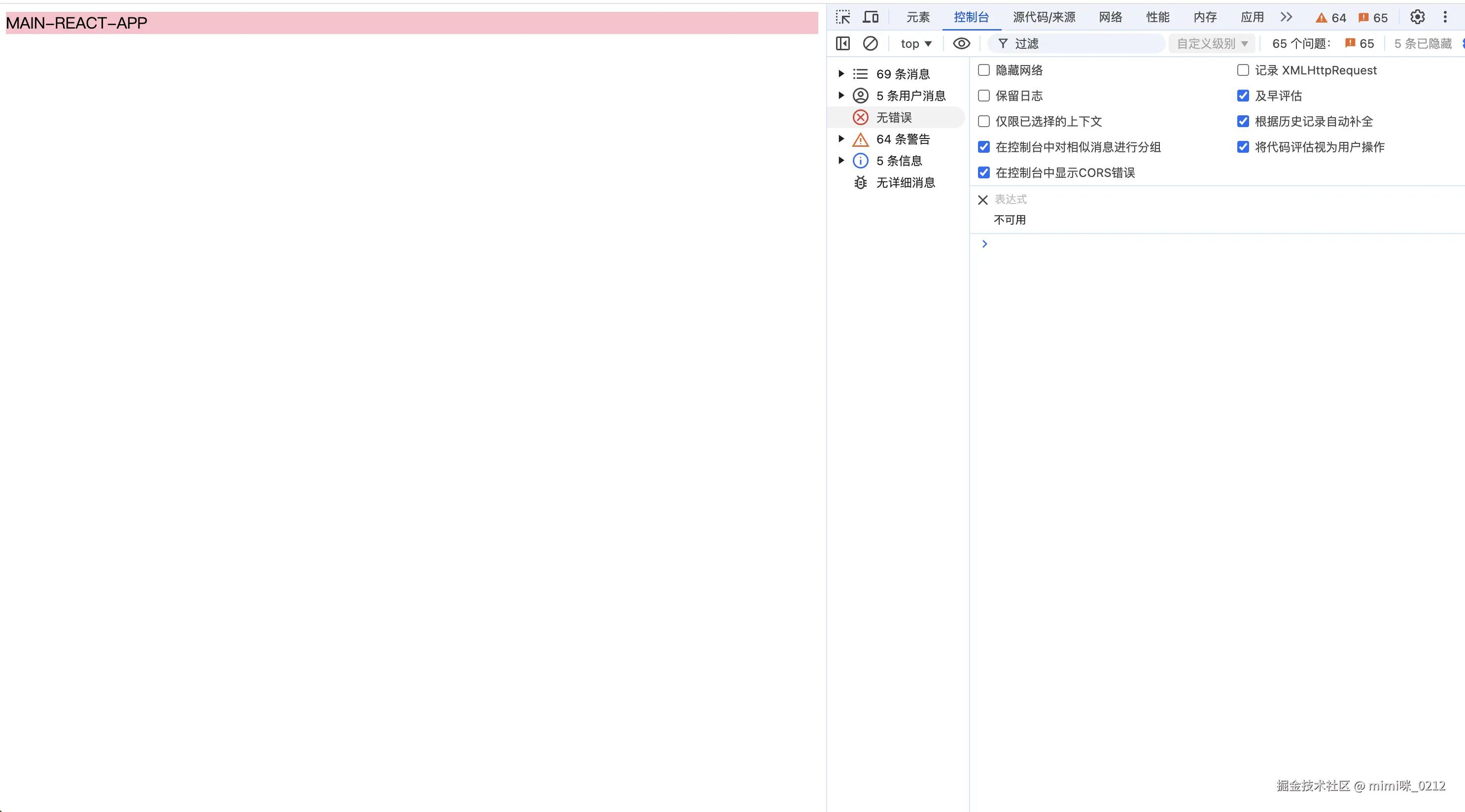Open DevTools settings gear

coord(1417,17)
